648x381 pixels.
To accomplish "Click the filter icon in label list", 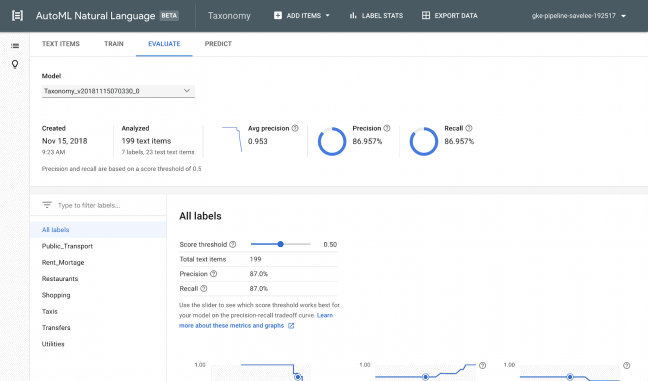I will pos(47,205).
